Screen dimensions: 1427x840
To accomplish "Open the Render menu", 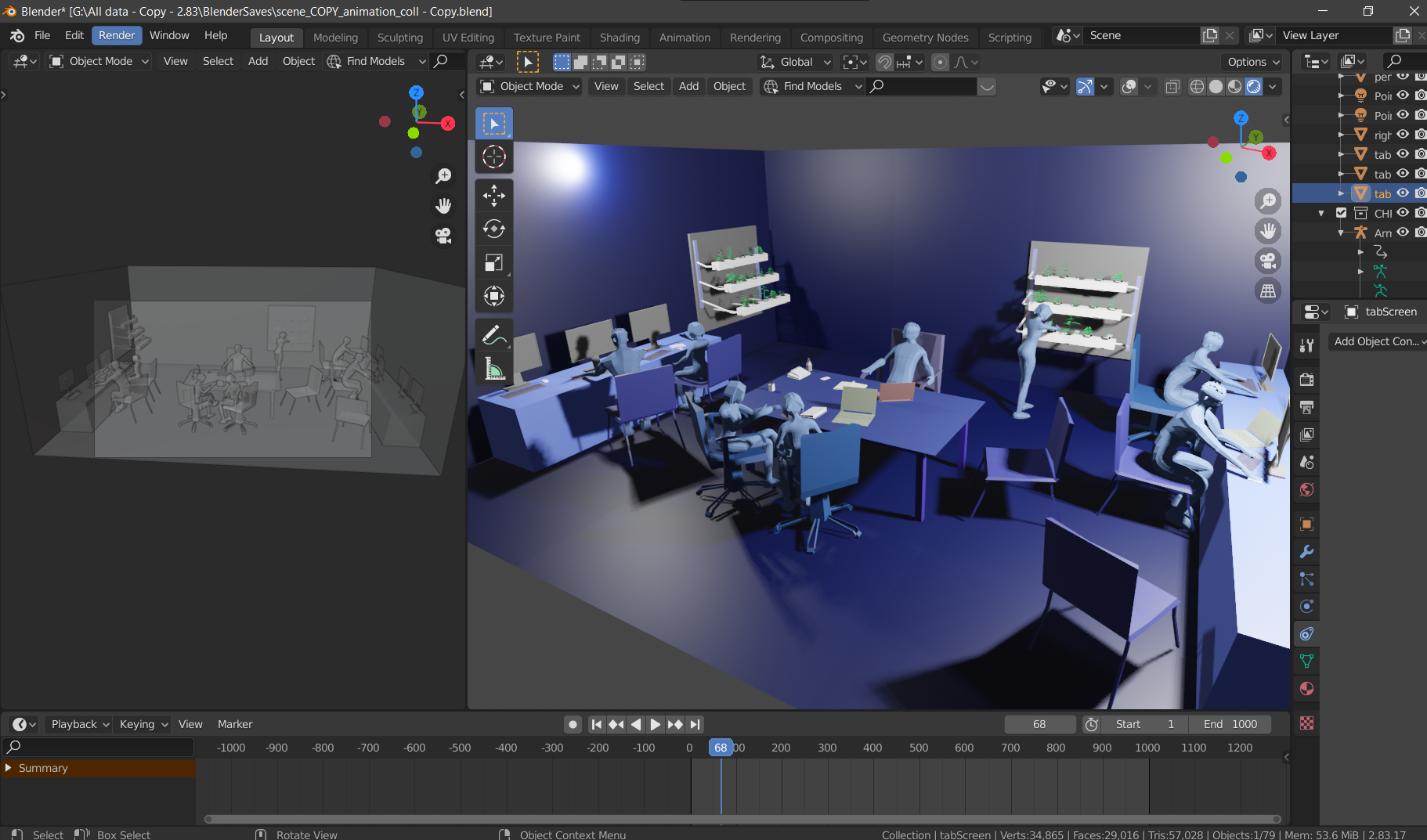I will coord(117,34).
